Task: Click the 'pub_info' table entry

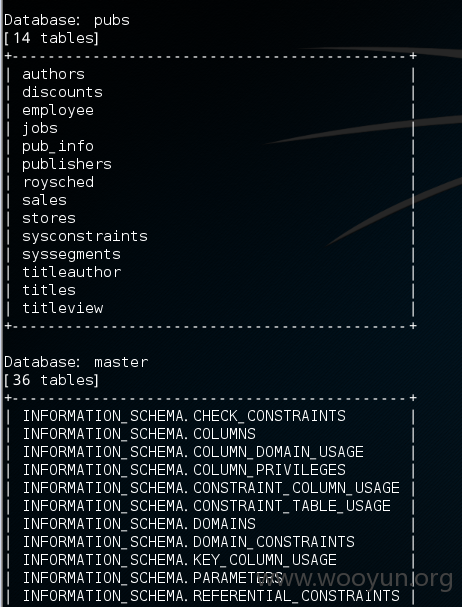Action: point(58,146)
